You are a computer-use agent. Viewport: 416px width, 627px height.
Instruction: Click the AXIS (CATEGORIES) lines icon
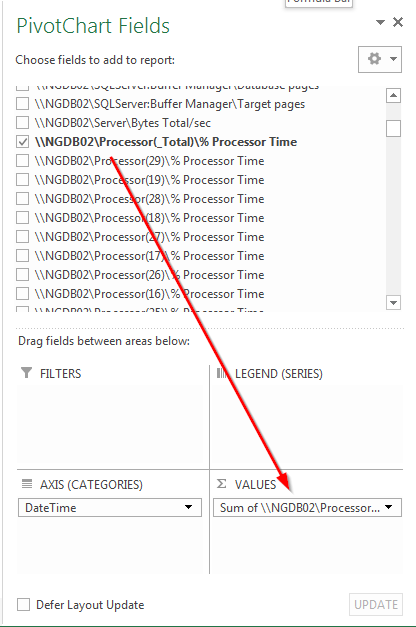(26, 484)
